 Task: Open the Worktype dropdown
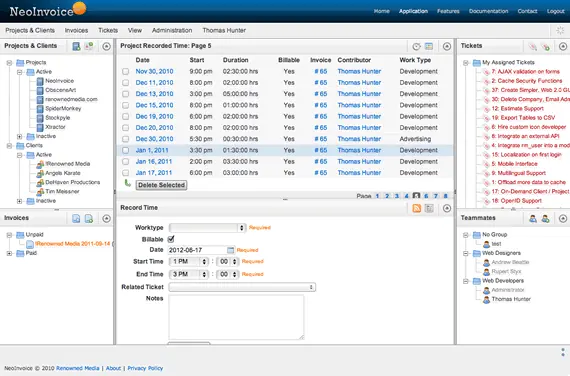[x=207, y=228]
